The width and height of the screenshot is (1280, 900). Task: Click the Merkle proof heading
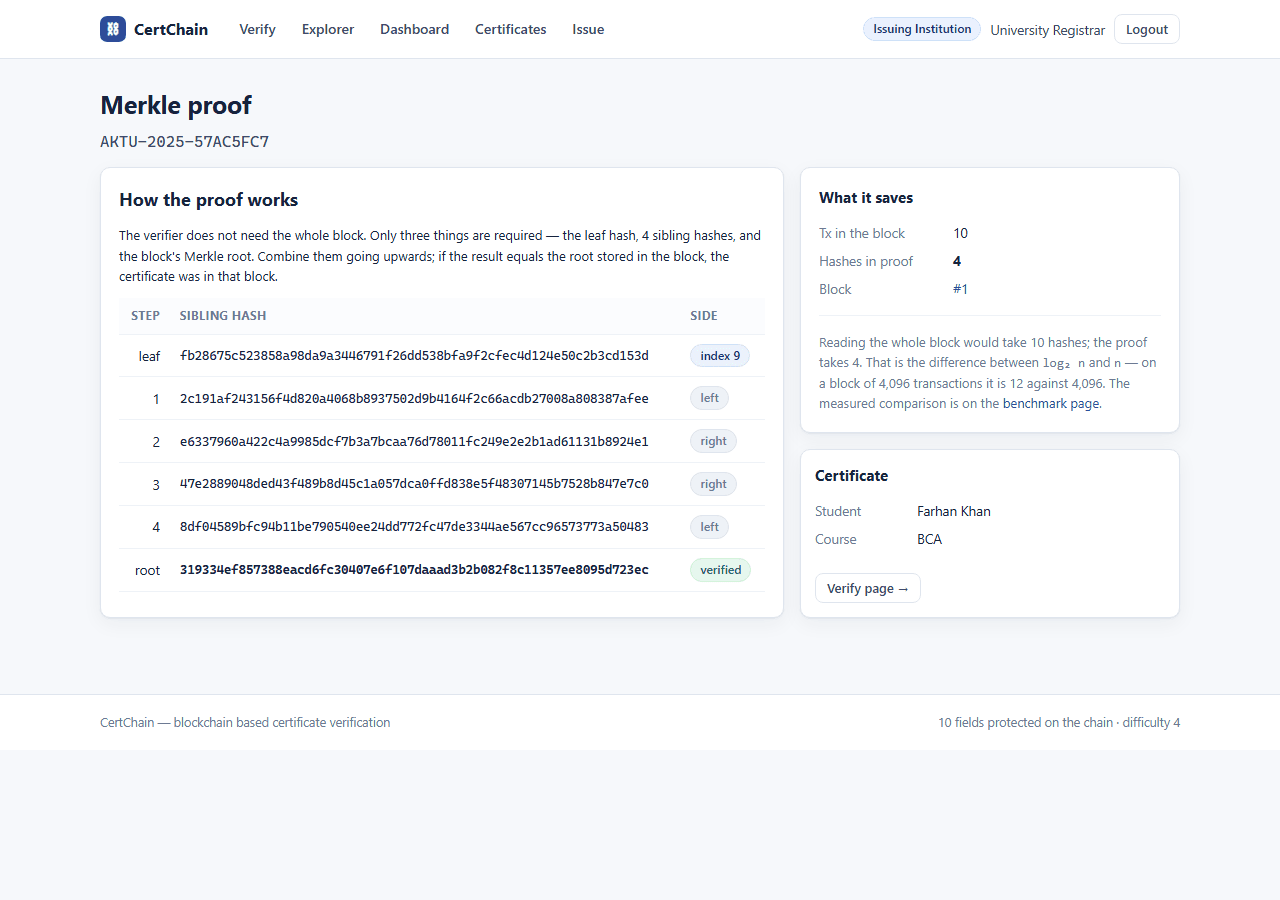pyautogui.click(x=176, y=105)
